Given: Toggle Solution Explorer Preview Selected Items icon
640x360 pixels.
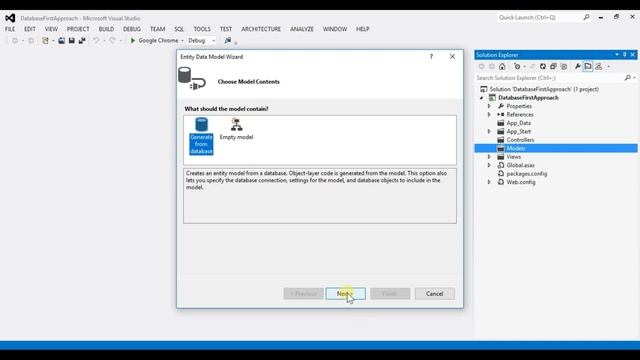Looking at the screenshot, I should pyautogui.click(x=588, y=67).
